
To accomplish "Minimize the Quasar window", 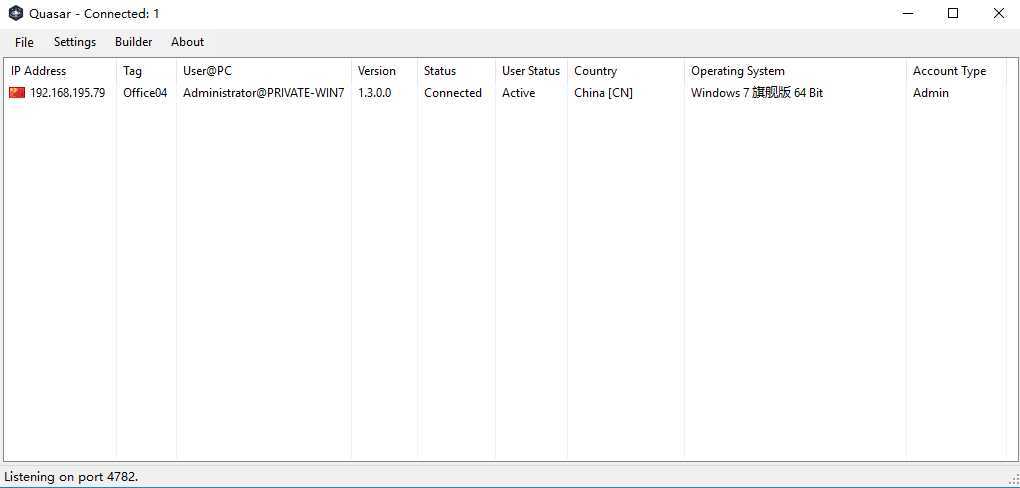I will click(908, 13).
